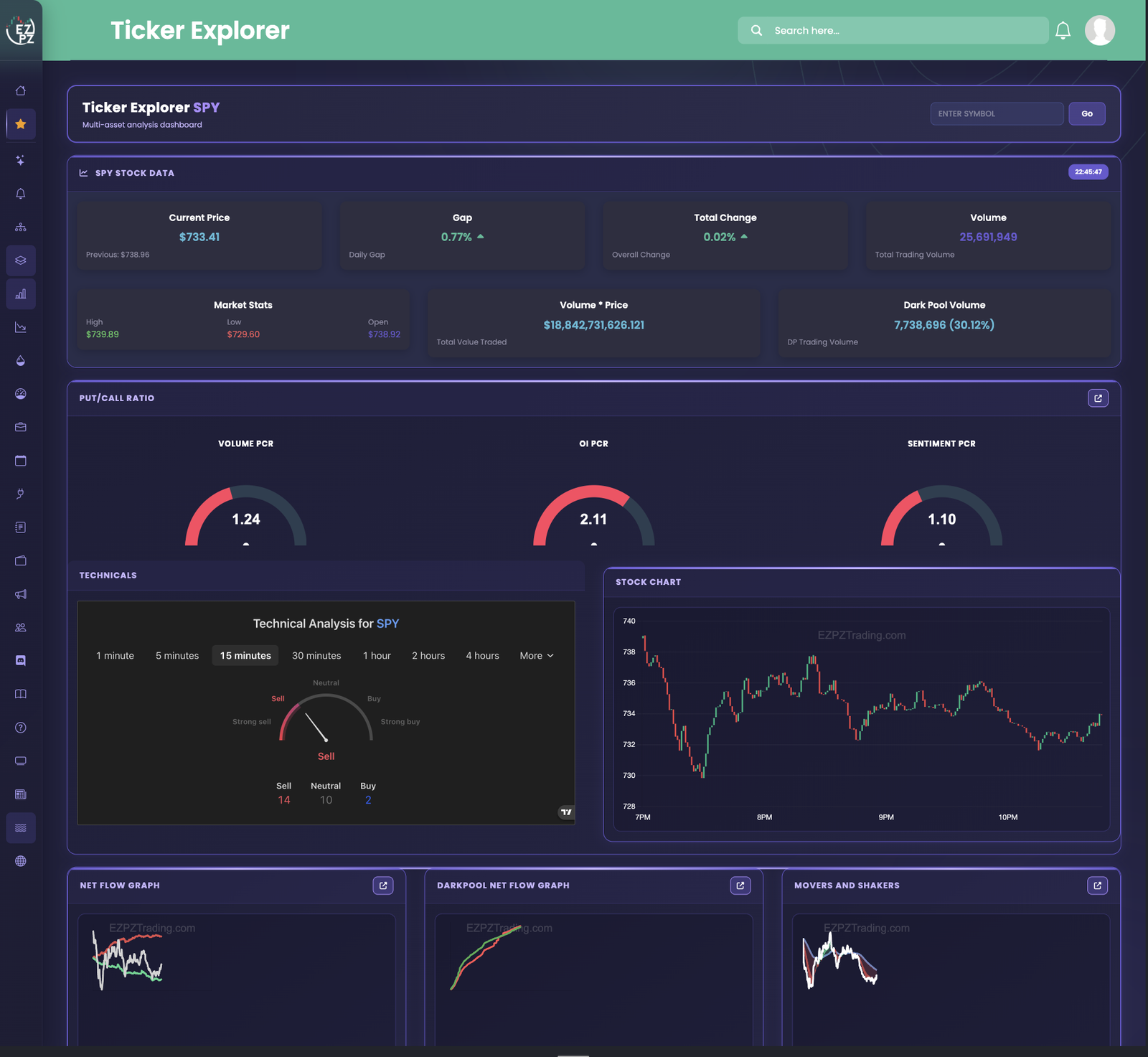Expand the More timeframe dropdown
1148x1057 pixels.
tap(537, 656)
